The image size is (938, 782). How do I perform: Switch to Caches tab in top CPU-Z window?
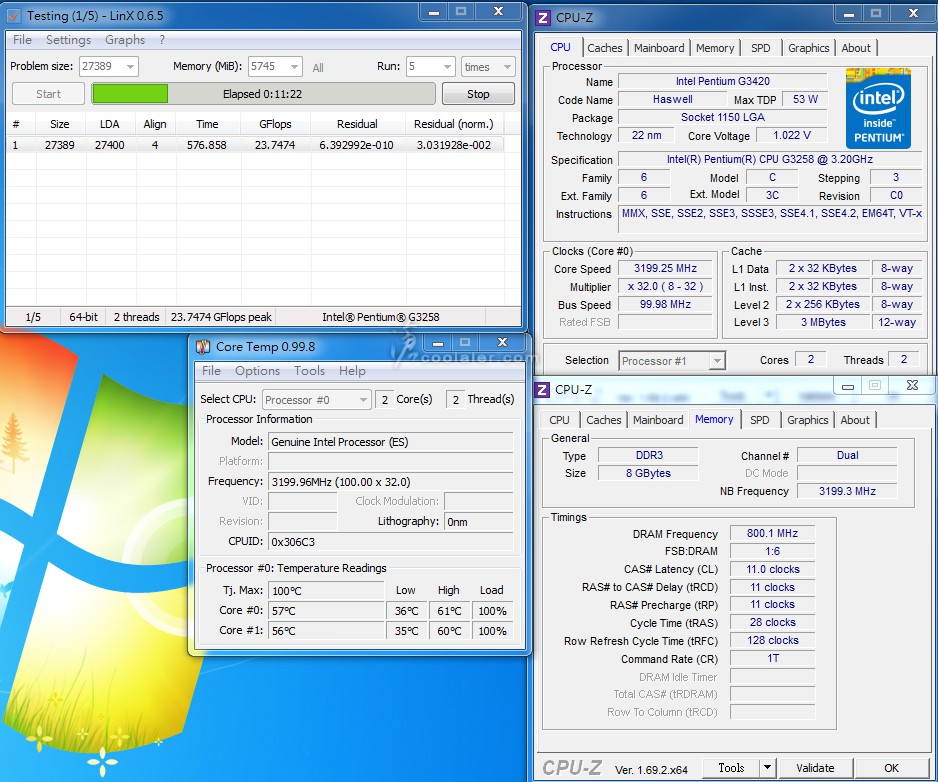pos(605,48)
